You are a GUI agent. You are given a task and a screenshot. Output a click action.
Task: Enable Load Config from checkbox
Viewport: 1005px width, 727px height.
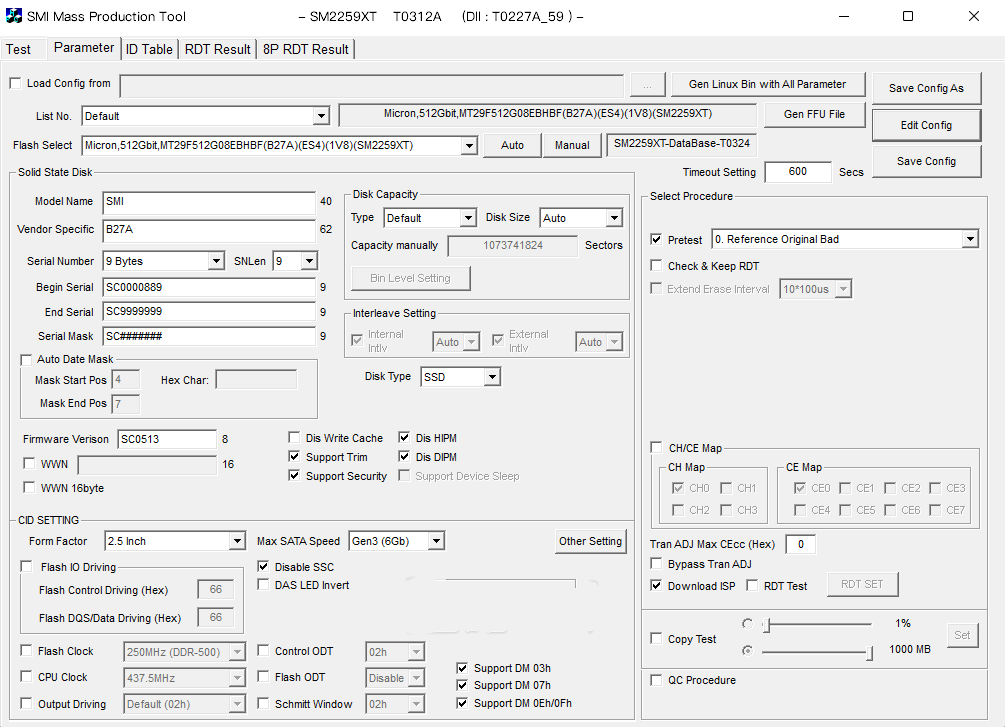[15, 83]
